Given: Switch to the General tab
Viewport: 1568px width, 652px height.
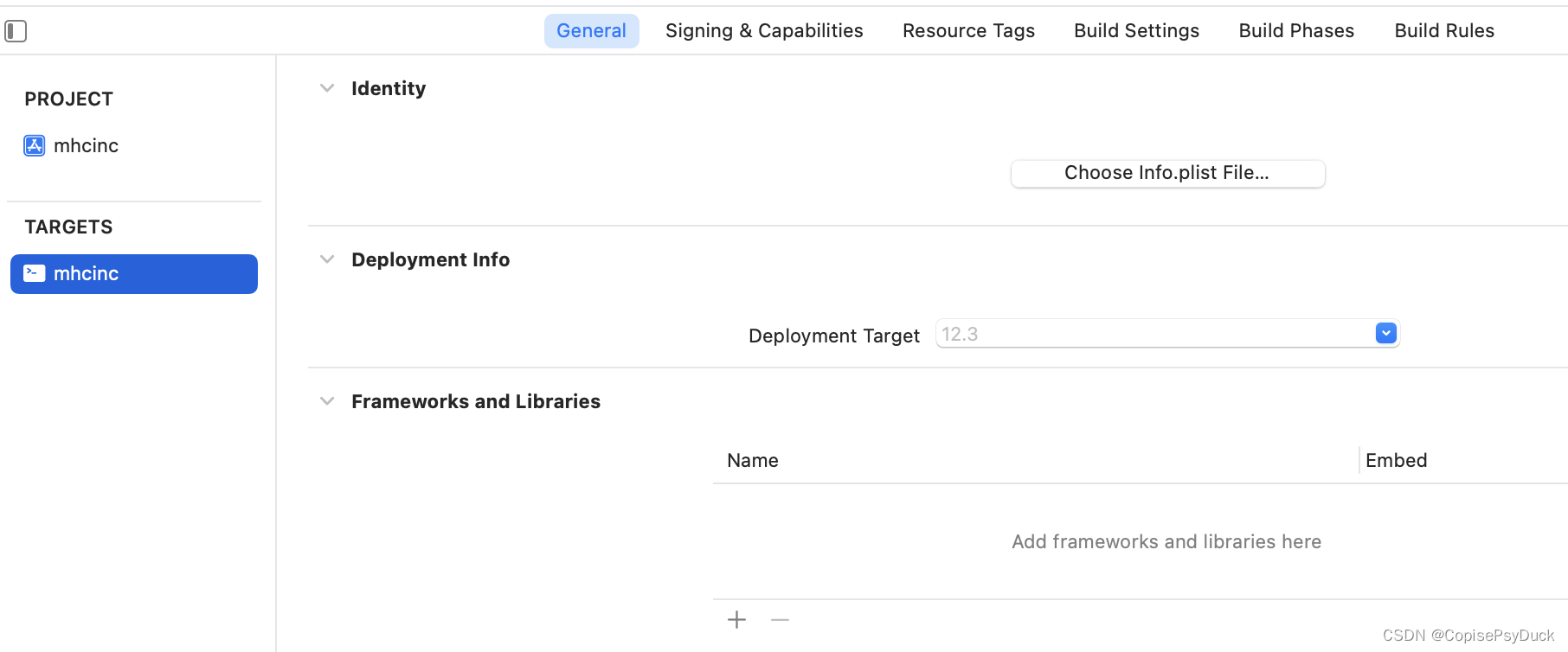Looking at the screenshot, I should point(591,31).
